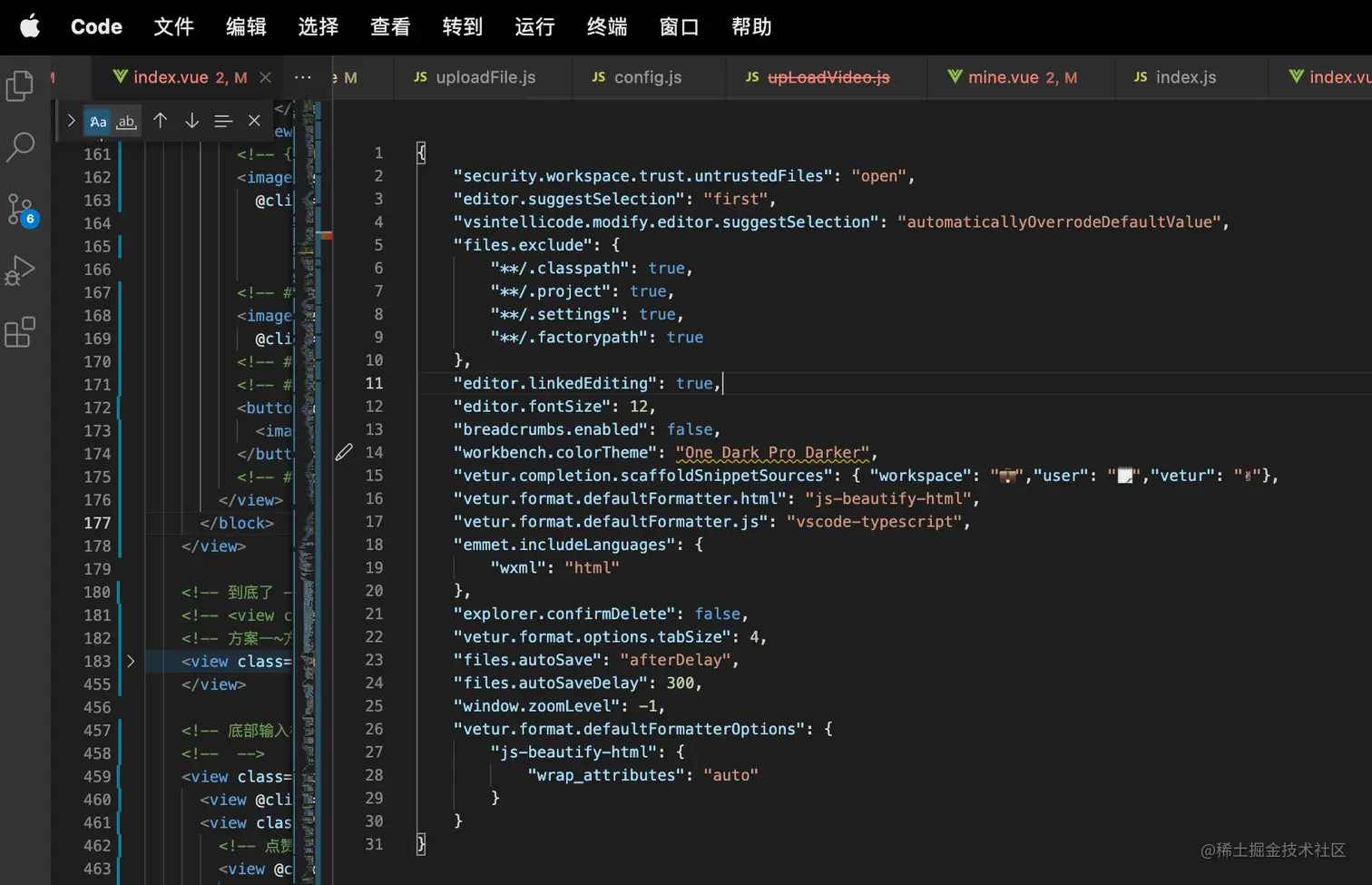Open the Run and Debug view

point(20,270)
